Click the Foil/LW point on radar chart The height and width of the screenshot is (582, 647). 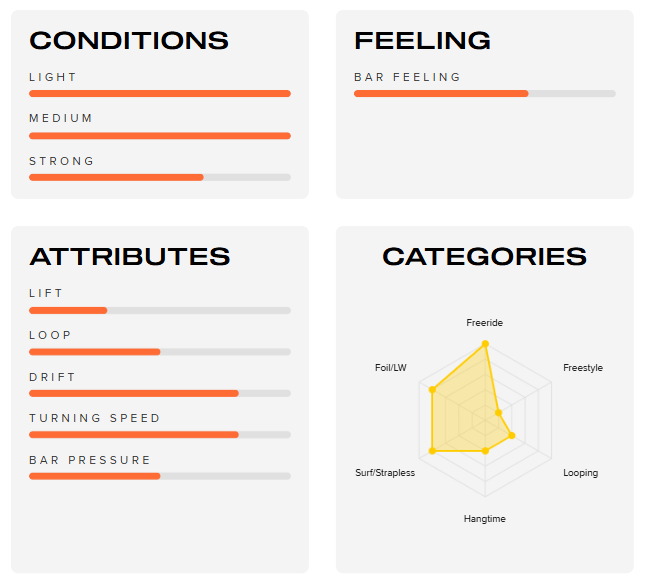[x=432, y=389]
